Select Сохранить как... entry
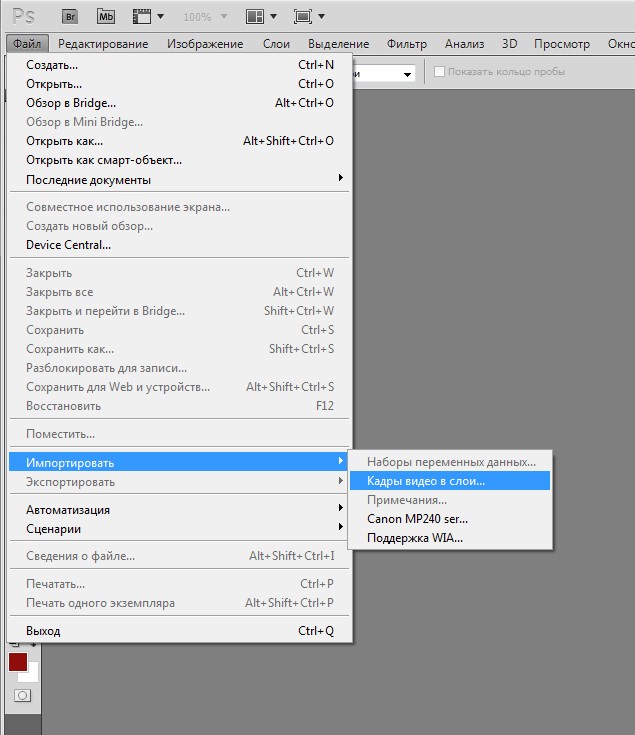 180,349
